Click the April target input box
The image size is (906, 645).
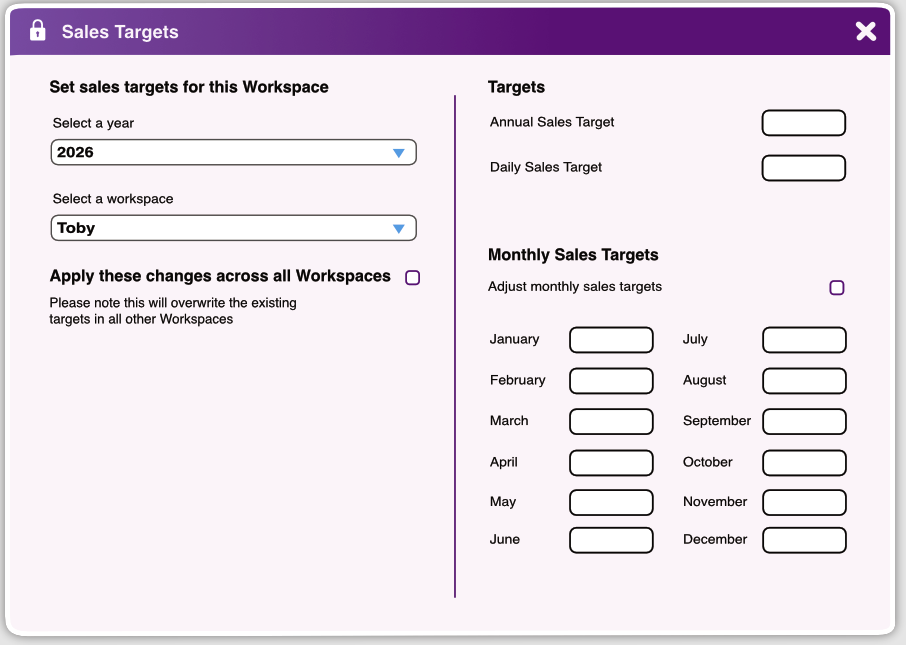pos(611,463)
